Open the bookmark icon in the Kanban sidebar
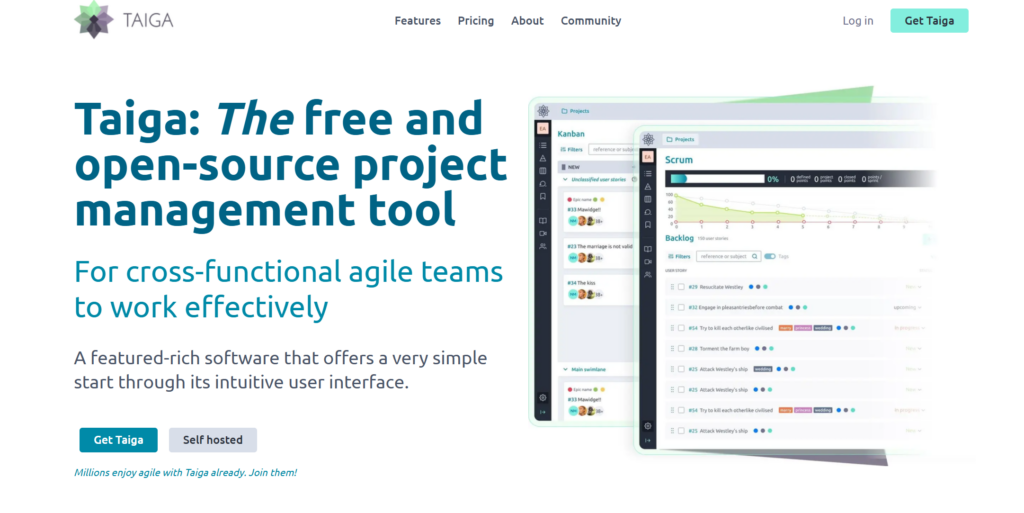 pyautogui.click(x=543, y=196)
